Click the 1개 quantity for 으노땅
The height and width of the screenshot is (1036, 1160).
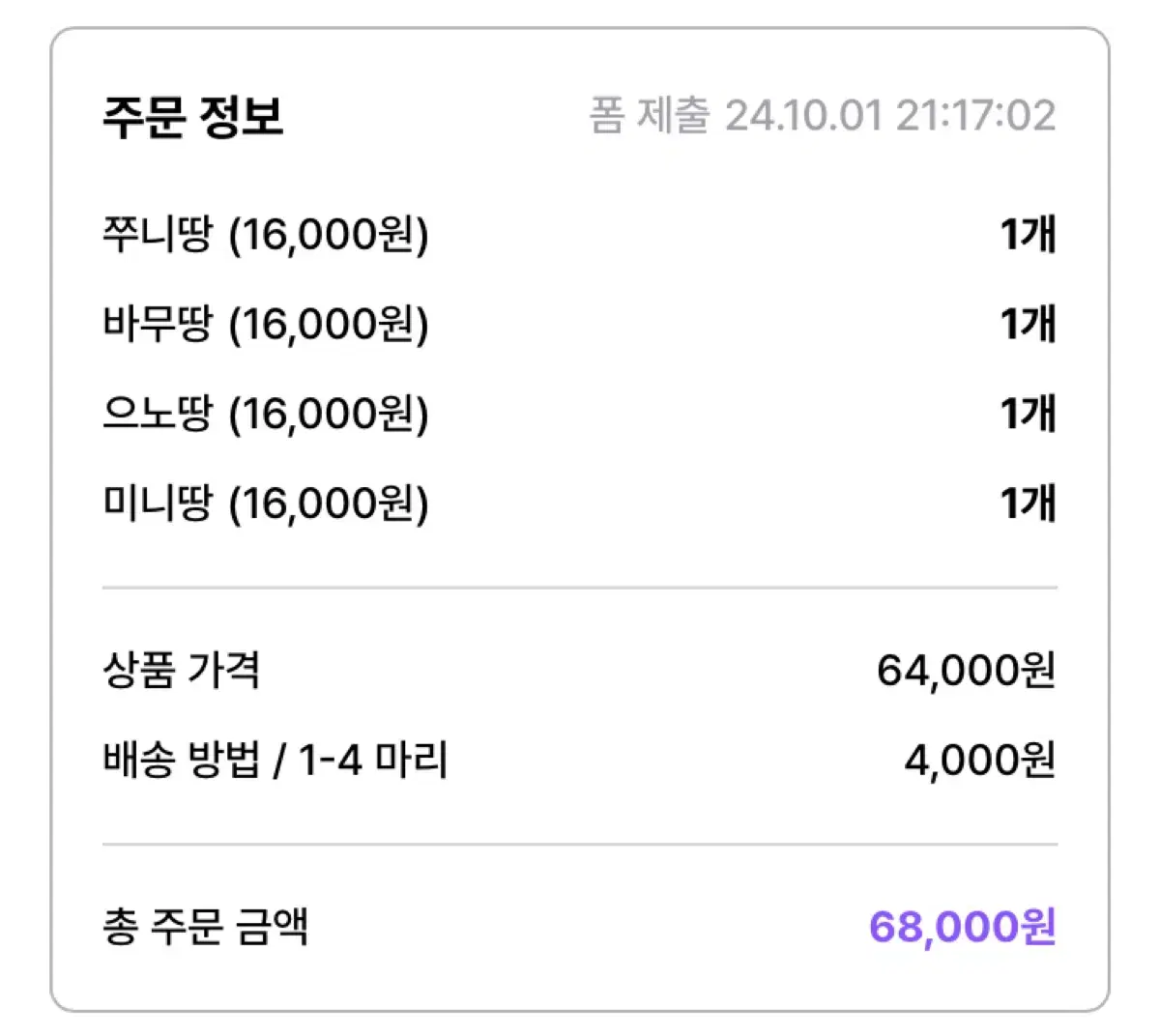tap(1028, 414)
